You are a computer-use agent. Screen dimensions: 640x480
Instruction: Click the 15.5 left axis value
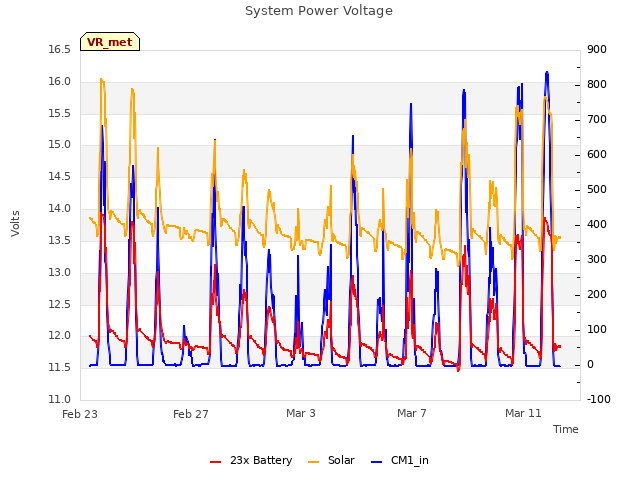60,113
